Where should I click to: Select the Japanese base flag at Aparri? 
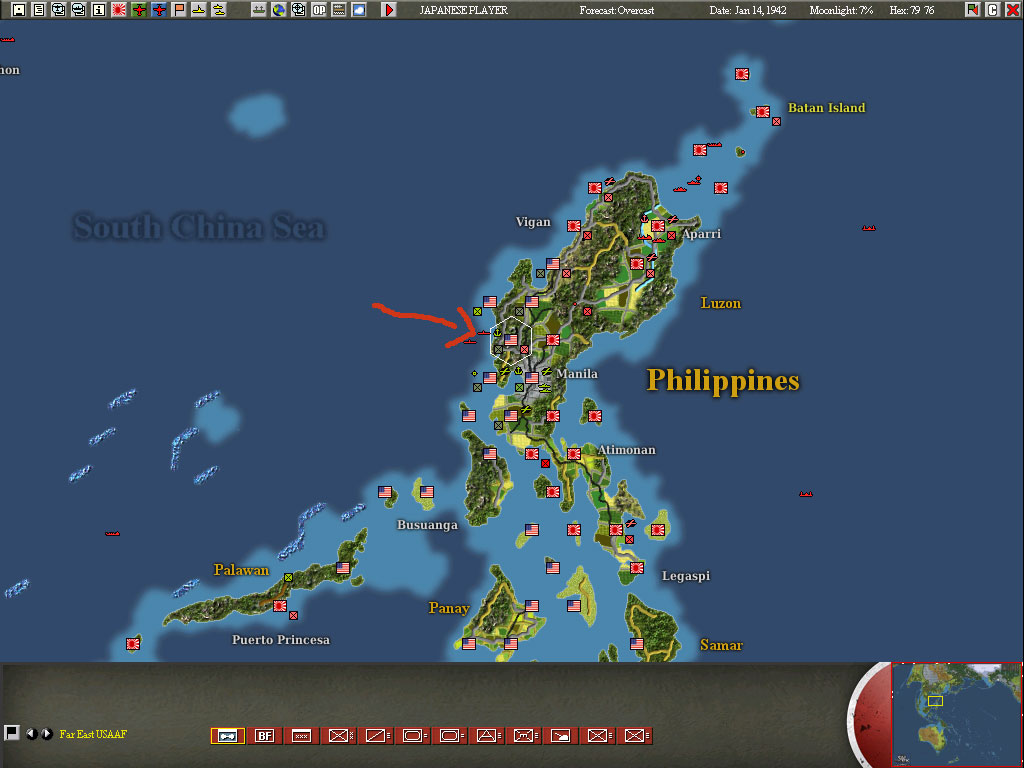(x=658, y=226)
